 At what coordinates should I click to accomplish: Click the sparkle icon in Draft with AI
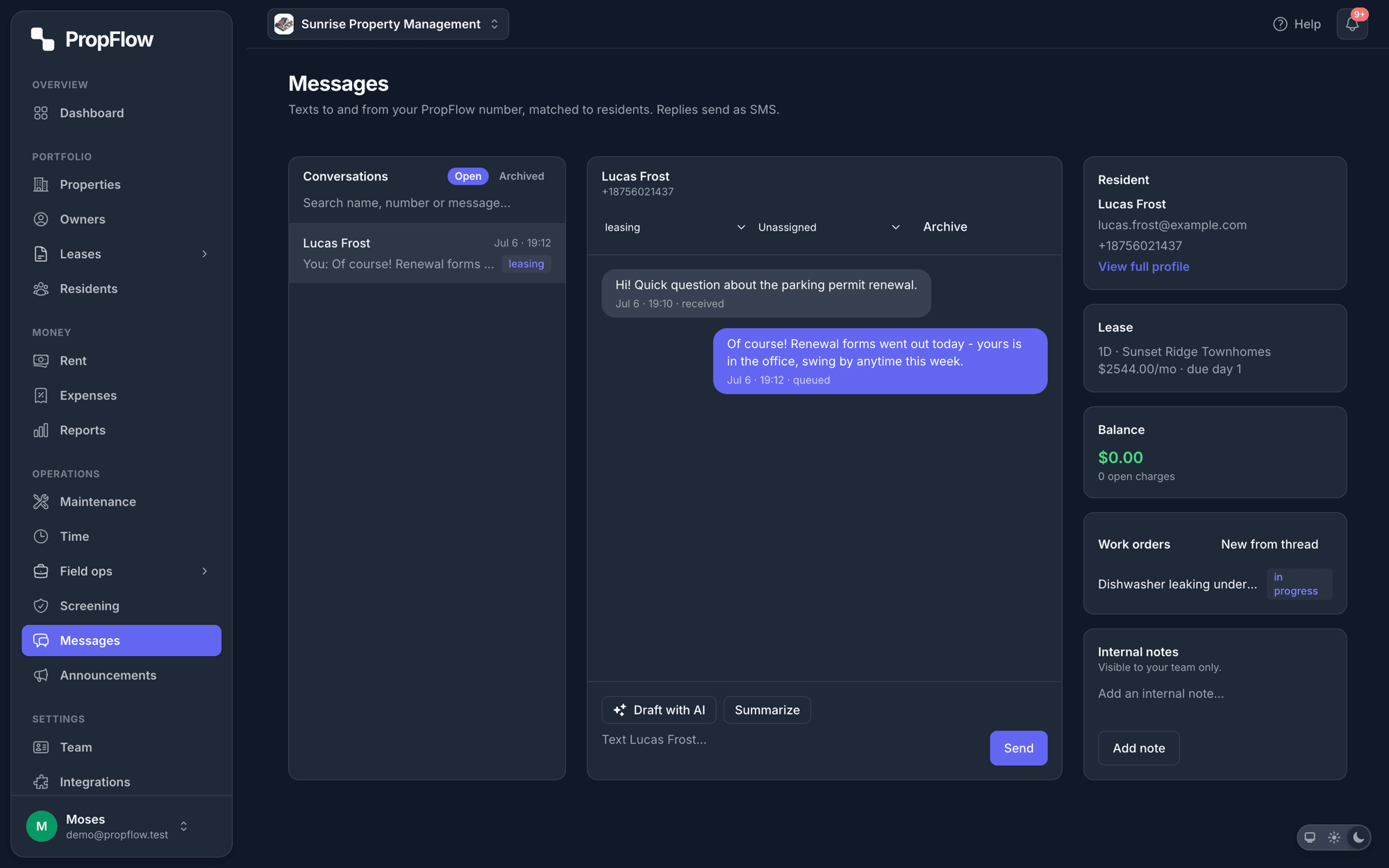[x=619, y=710]
